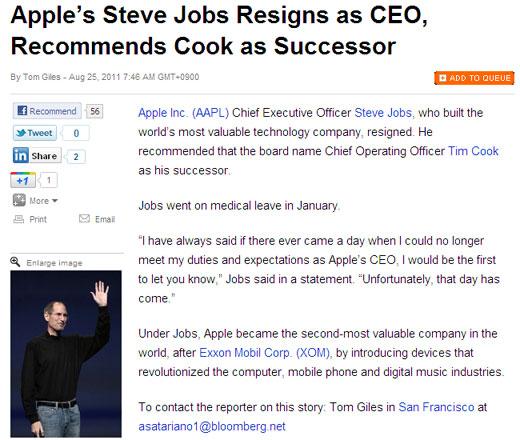Click the Google +1 button
This screenshot has height=440, width=520.
[23, 180]
